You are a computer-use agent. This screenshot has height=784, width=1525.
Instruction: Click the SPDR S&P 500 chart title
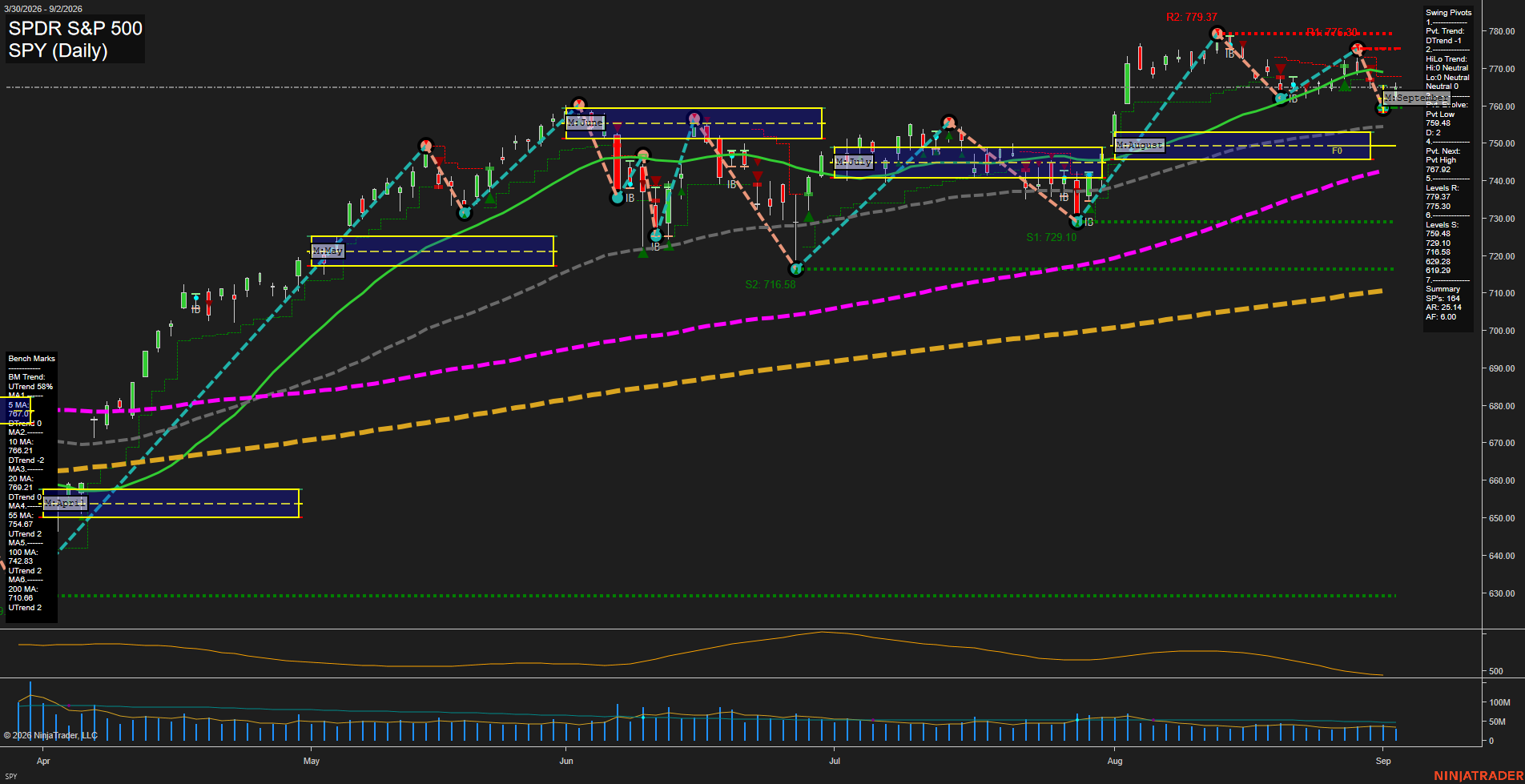[75, 28]
